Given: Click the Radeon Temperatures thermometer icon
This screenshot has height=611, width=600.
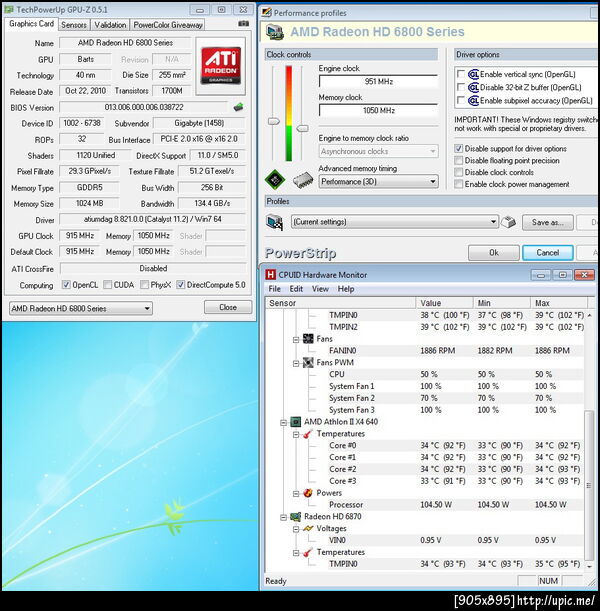Looking at the screenshot, I should tap(308, 552).
